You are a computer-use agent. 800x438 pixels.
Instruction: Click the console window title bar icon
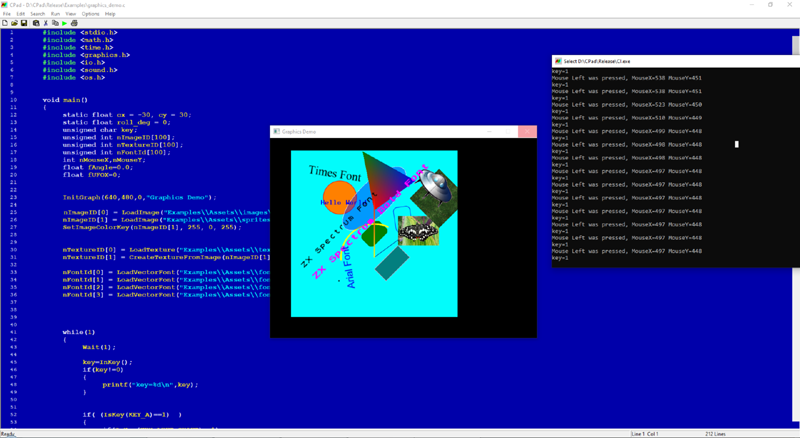557,61
